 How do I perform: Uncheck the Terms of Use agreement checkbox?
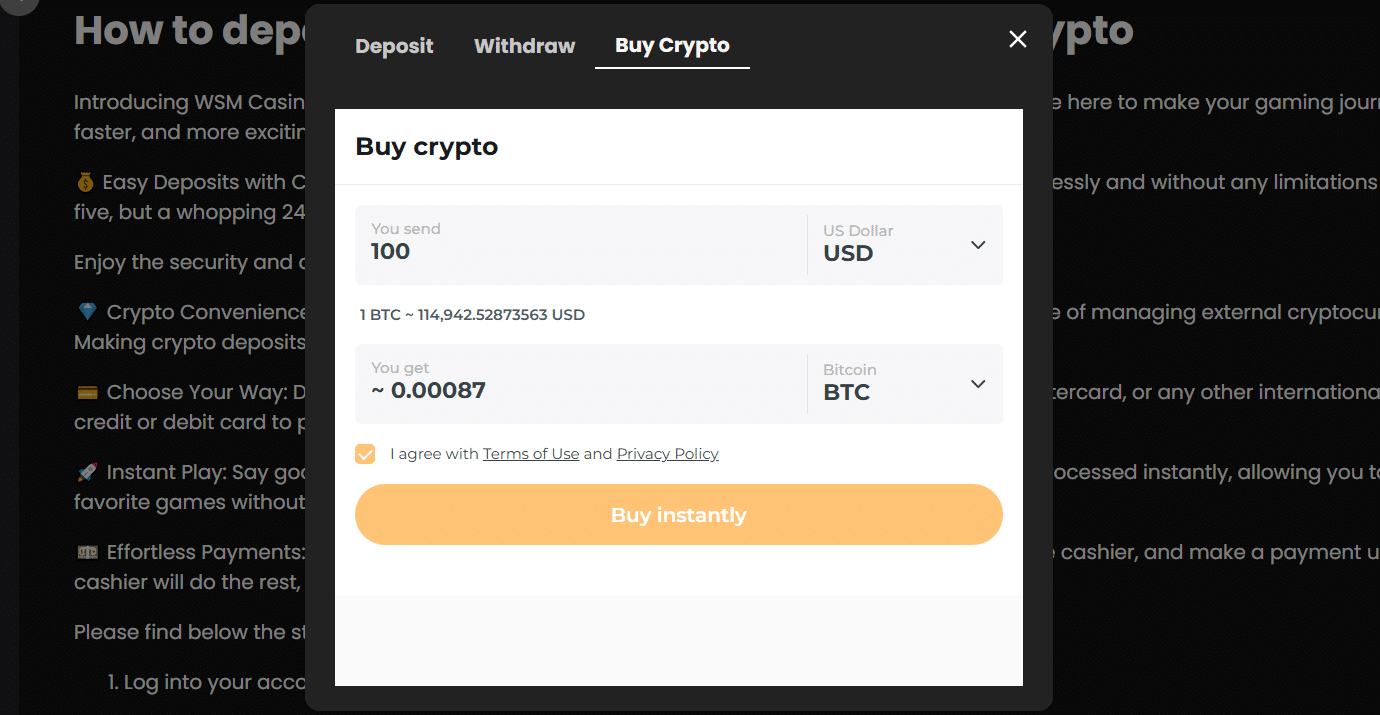[x=365, y=454]
